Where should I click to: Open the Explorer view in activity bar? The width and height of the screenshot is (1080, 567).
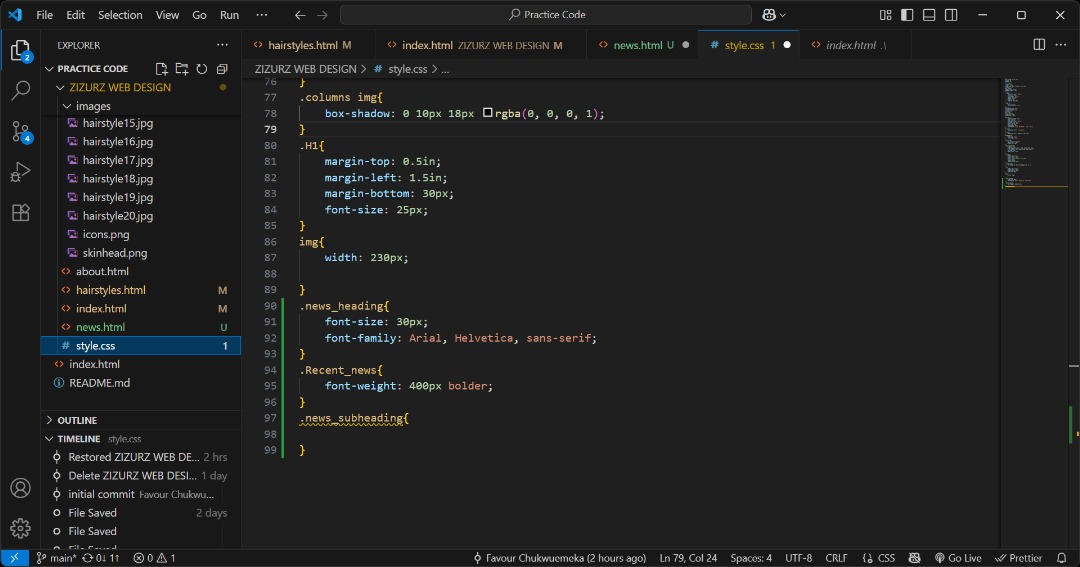tap(21, 50)
